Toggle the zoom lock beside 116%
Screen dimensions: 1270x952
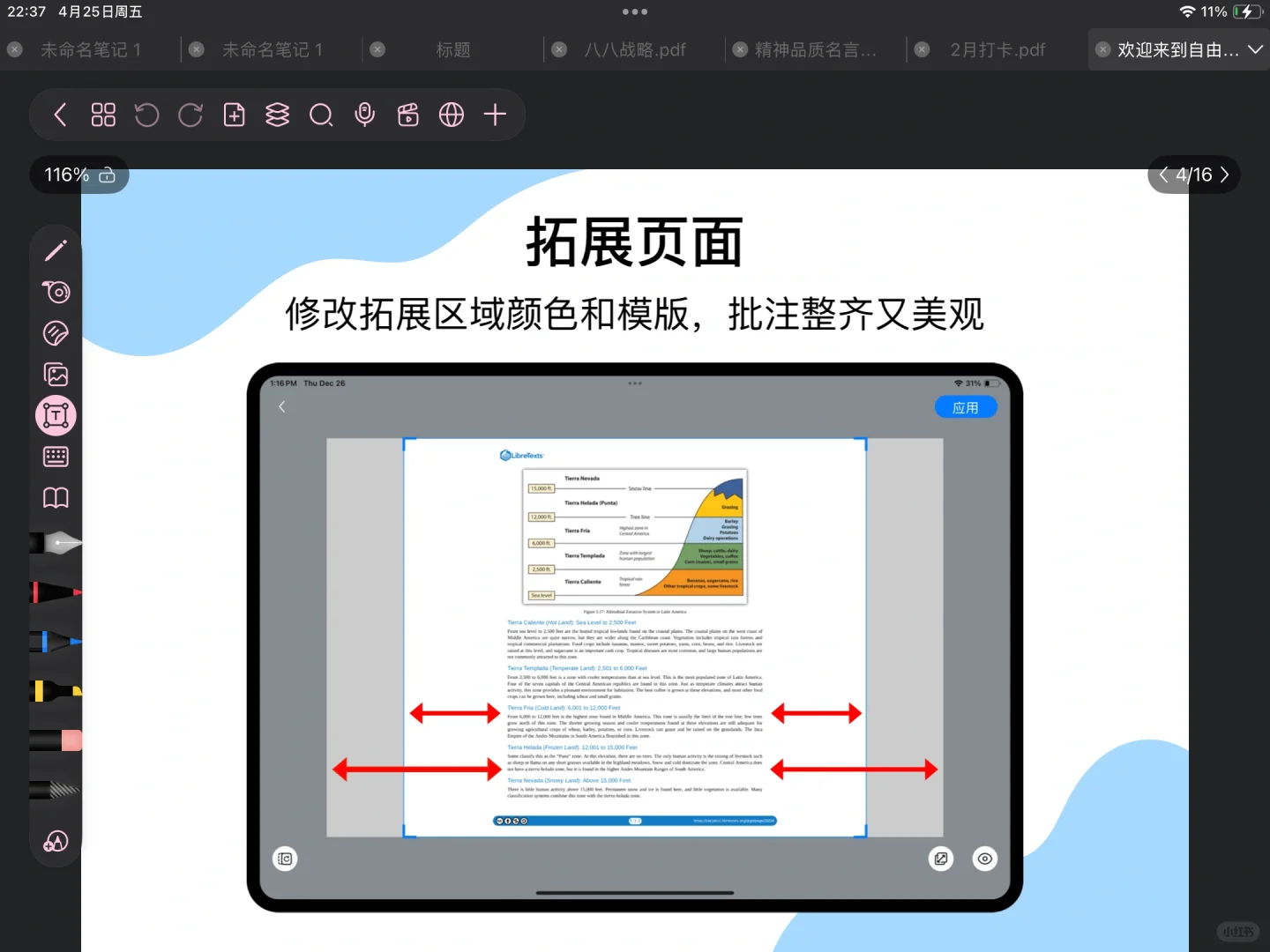107,175
